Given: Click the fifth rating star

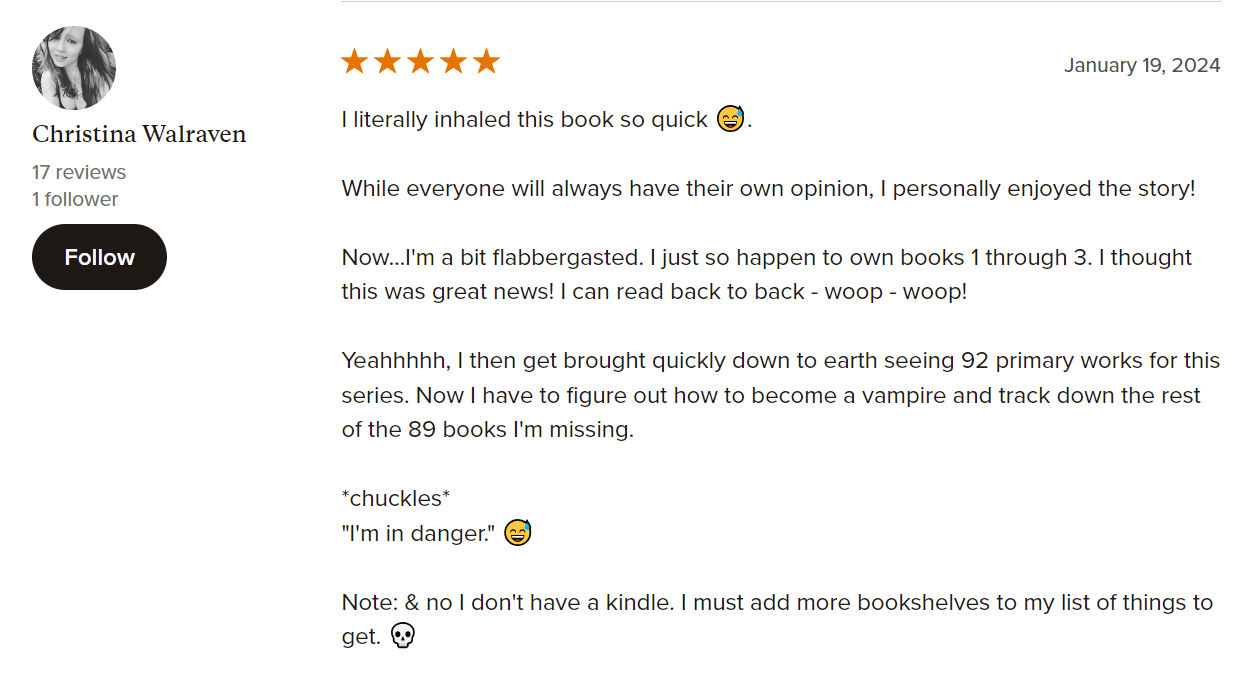Looking at the screenshot, I should click(x=486, y=62).
